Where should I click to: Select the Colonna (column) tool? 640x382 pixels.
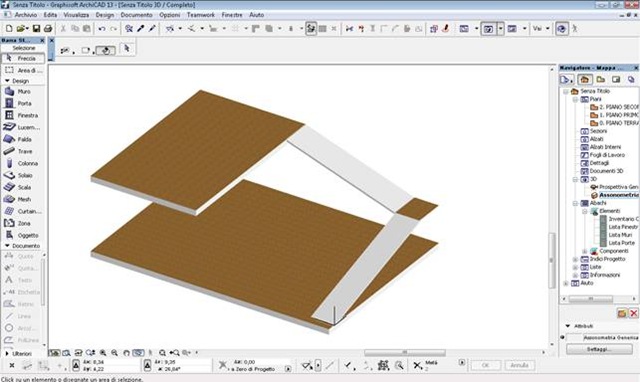pyautogui.click(x=22, y=163)
